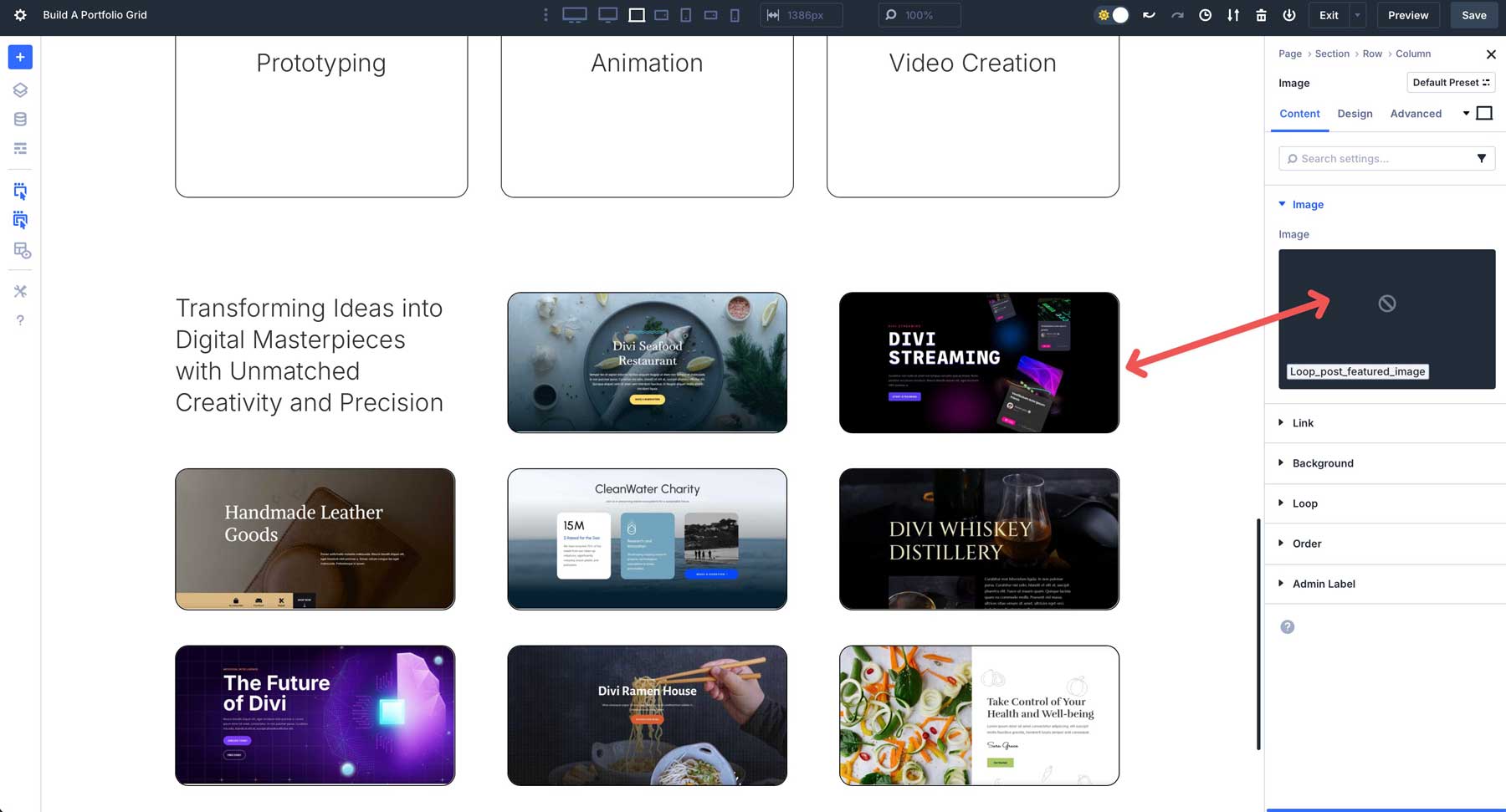Viewport: 1506px width, 812px height.
Task: Switch to the Design tab
Action: (1355, 113)
